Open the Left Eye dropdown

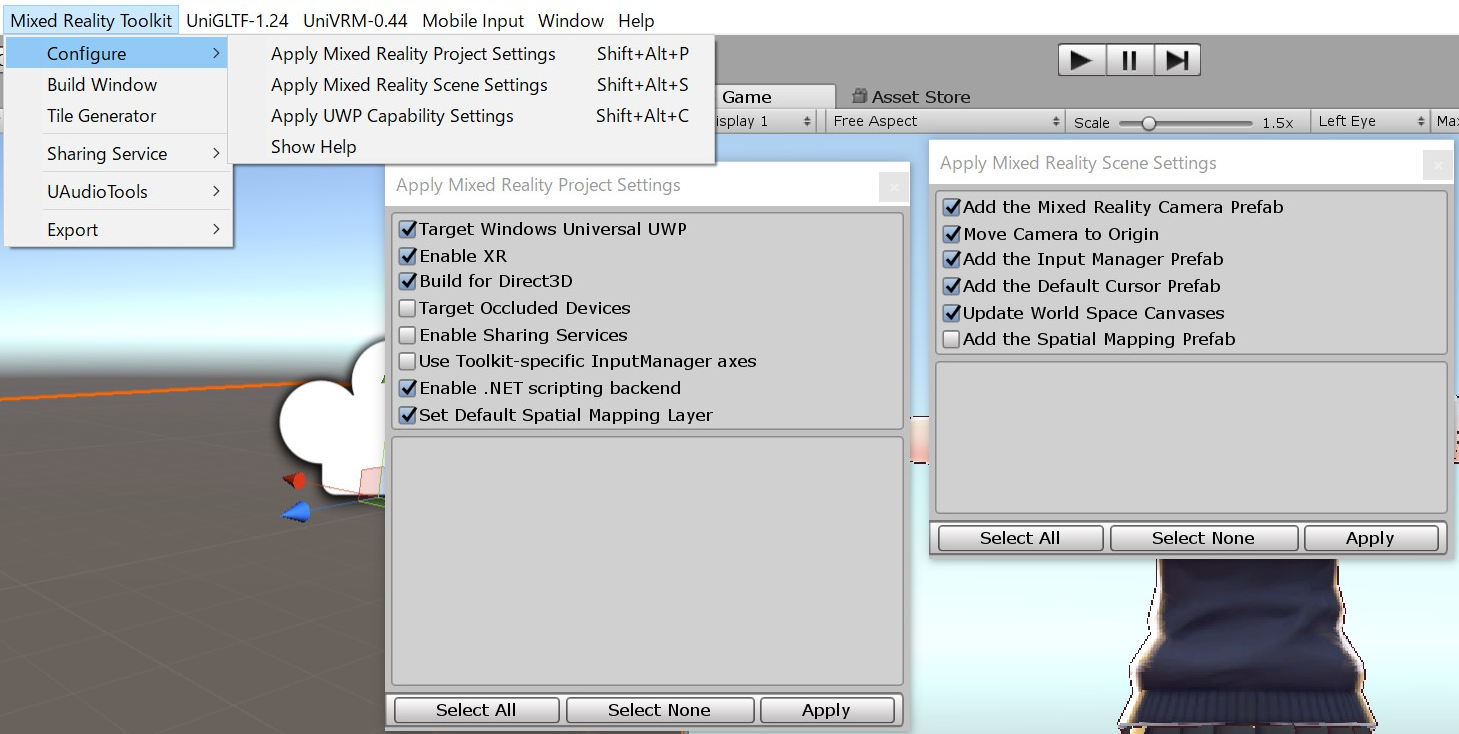(x=1370, y=121)
